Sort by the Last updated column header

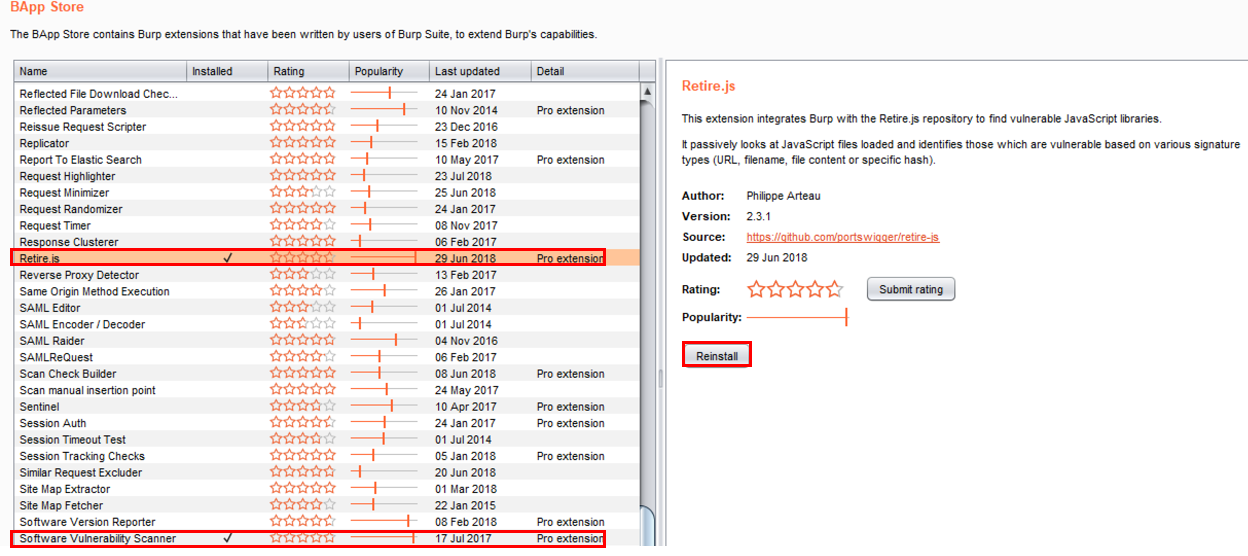[x=479, y=72]
